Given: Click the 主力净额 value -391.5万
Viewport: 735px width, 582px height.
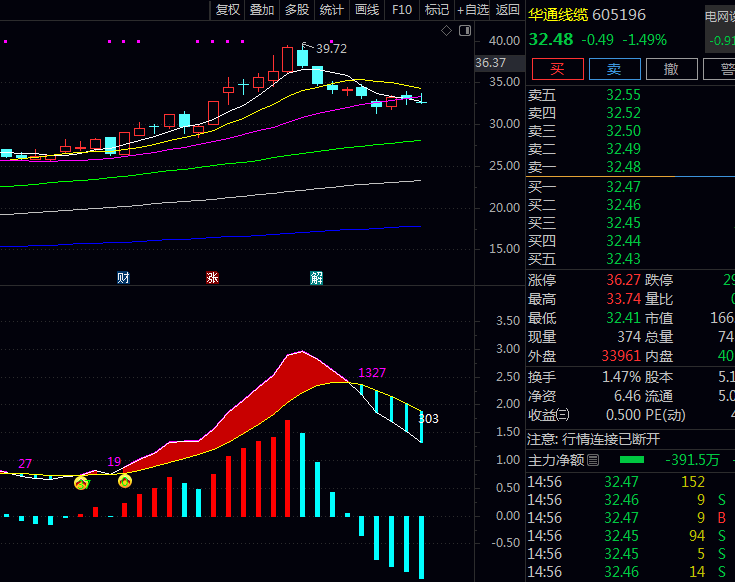Looking at the screenshot, I should pos(692,460).
